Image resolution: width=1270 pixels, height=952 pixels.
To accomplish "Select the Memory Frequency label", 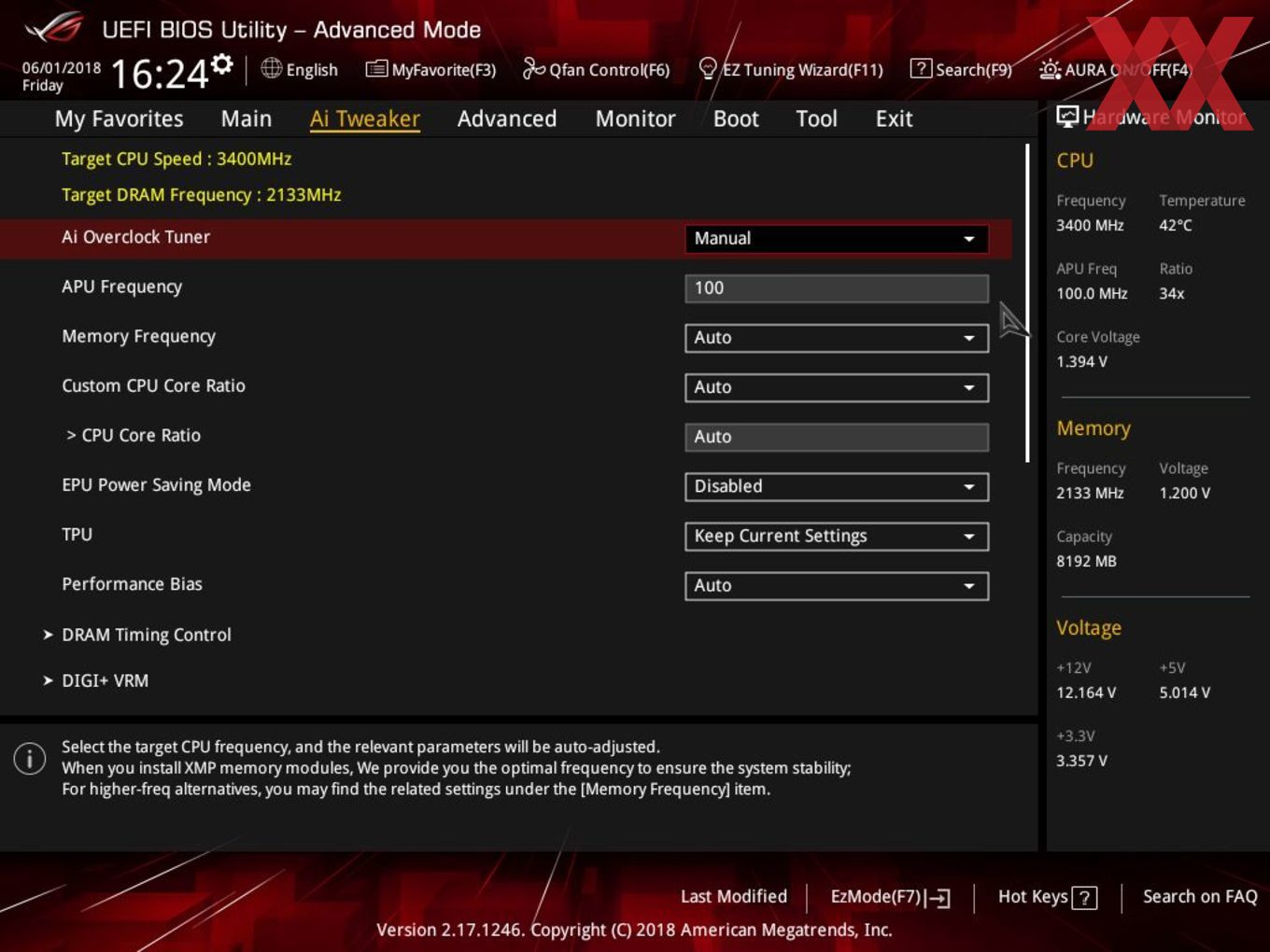I will pos(138,336).
